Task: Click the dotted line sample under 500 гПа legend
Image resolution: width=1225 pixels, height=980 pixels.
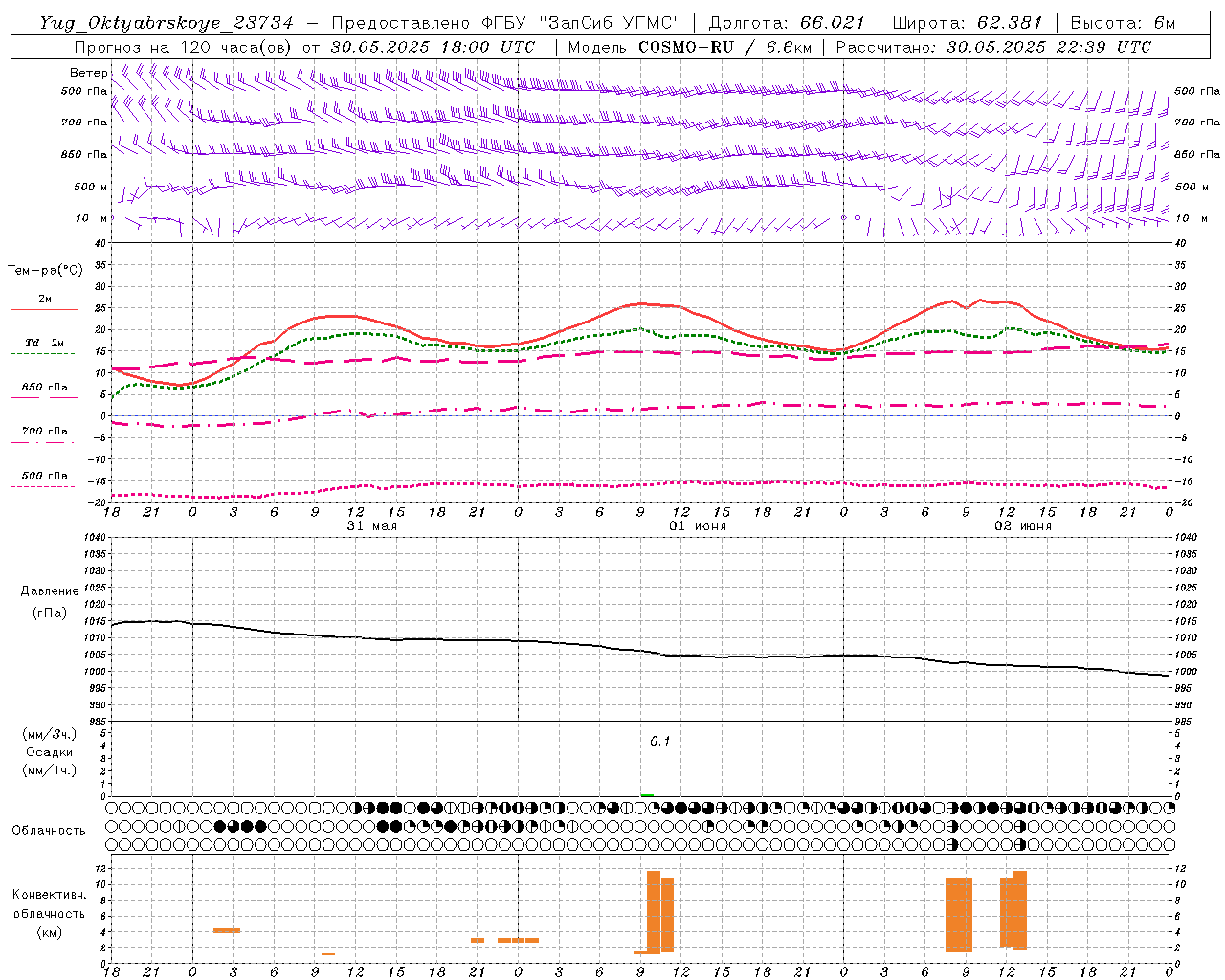Action: click(x=43, y=486)
